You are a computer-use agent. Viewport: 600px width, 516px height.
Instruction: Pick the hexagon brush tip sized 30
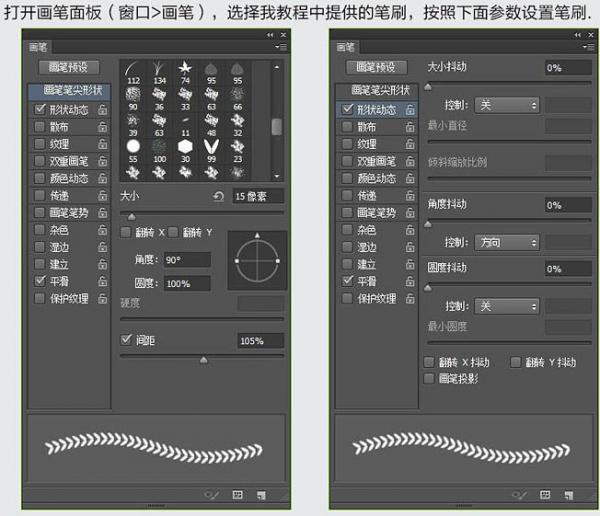click(x=186, y=151)
